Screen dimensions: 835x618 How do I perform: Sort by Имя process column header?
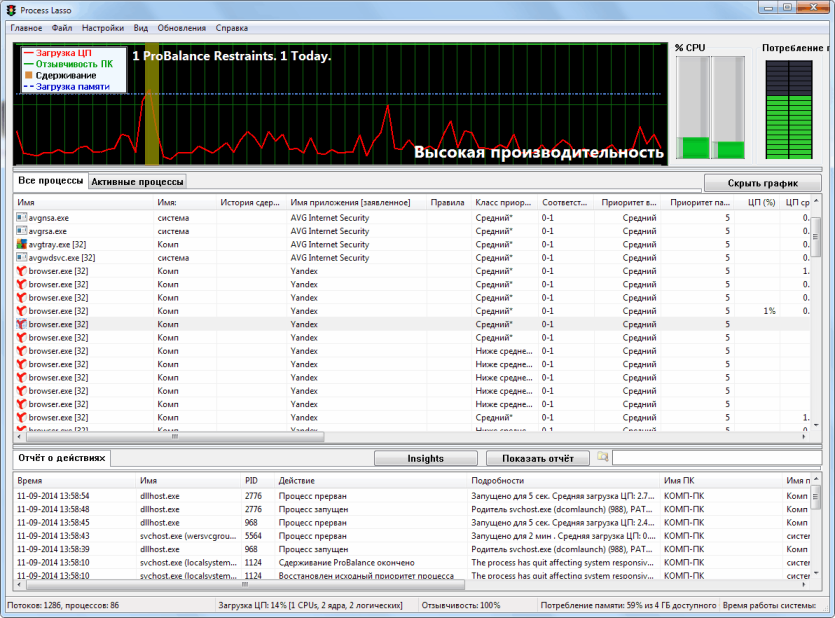(x=83, y=202)
